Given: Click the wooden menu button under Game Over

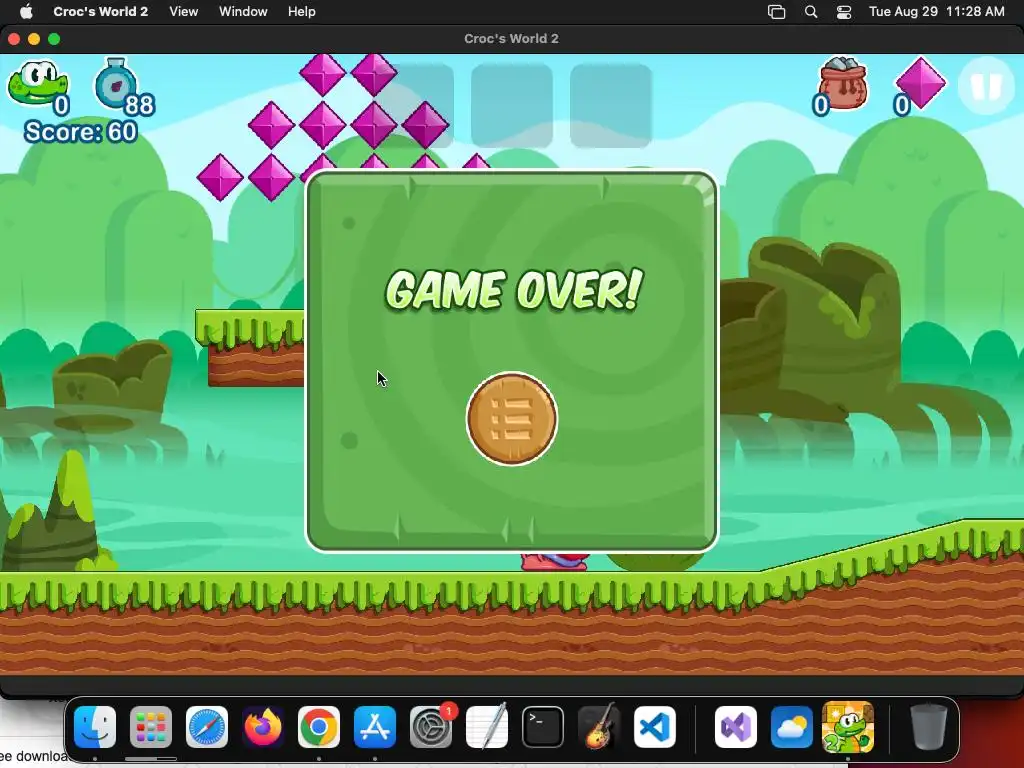Looking at the screenshot, I should (512, 419).
